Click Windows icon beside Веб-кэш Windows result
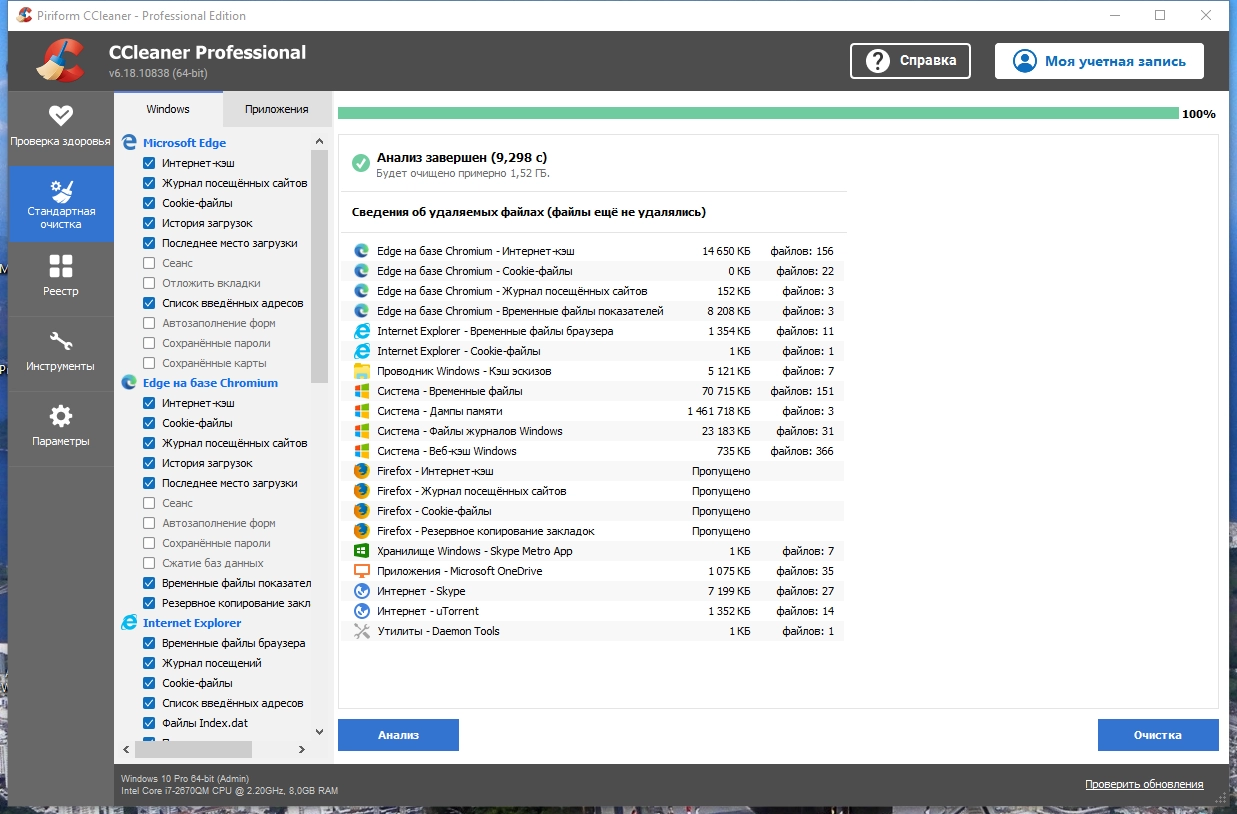The image size is (1237, 814). pyautogui.click(x=361, y=451)
